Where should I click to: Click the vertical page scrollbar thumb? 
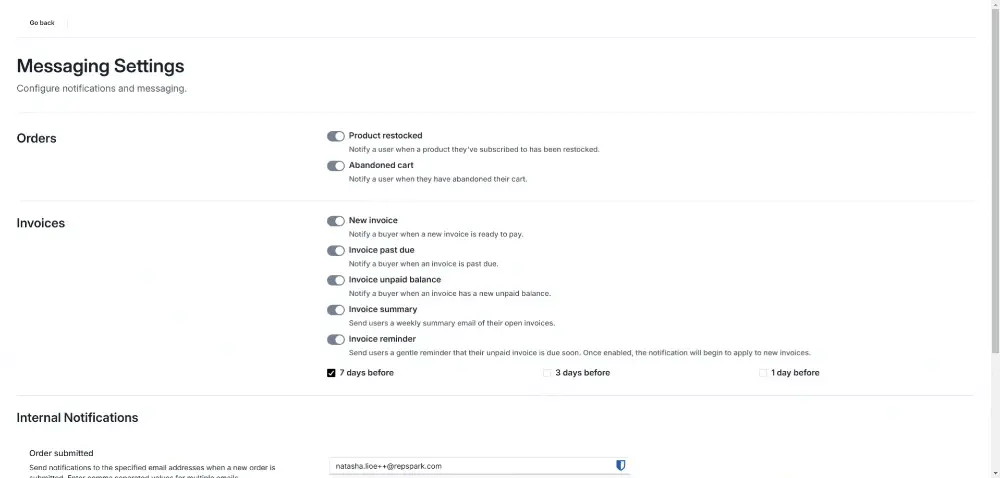coord(996,178)
